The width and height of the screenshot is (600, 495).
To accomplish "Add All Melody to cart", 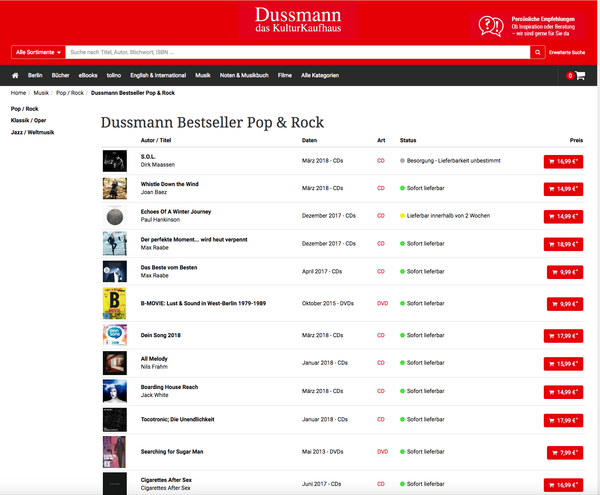I will point(563,364).
